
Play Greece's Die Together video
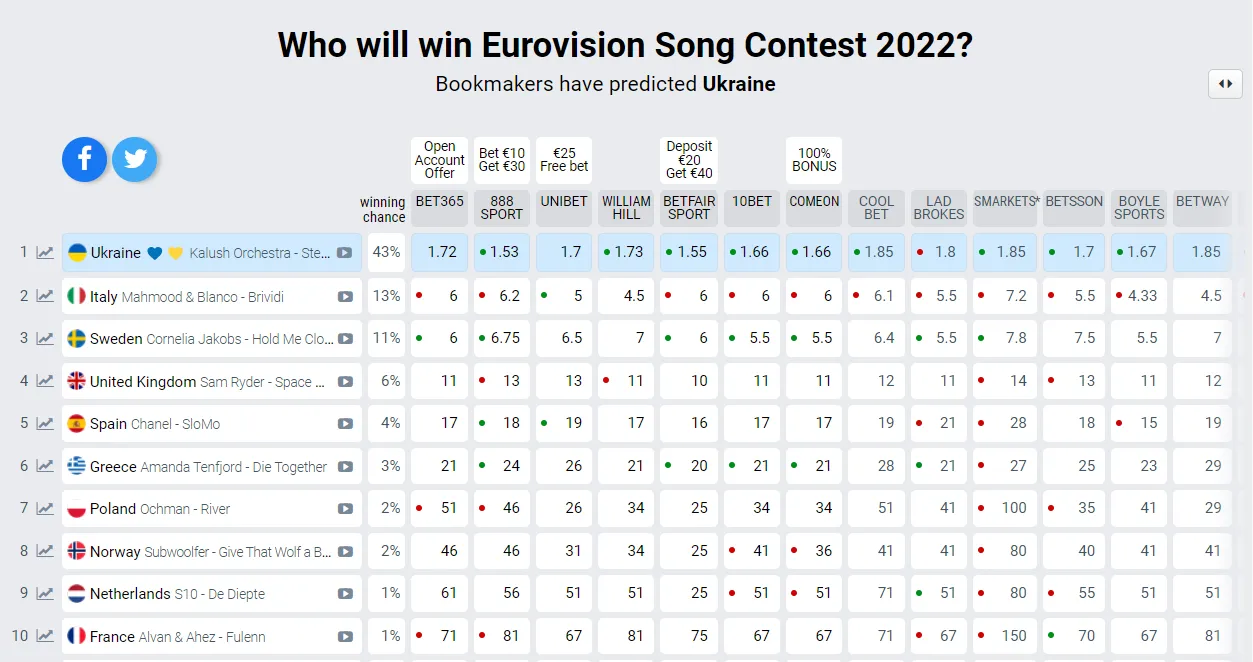pos(345,466)
